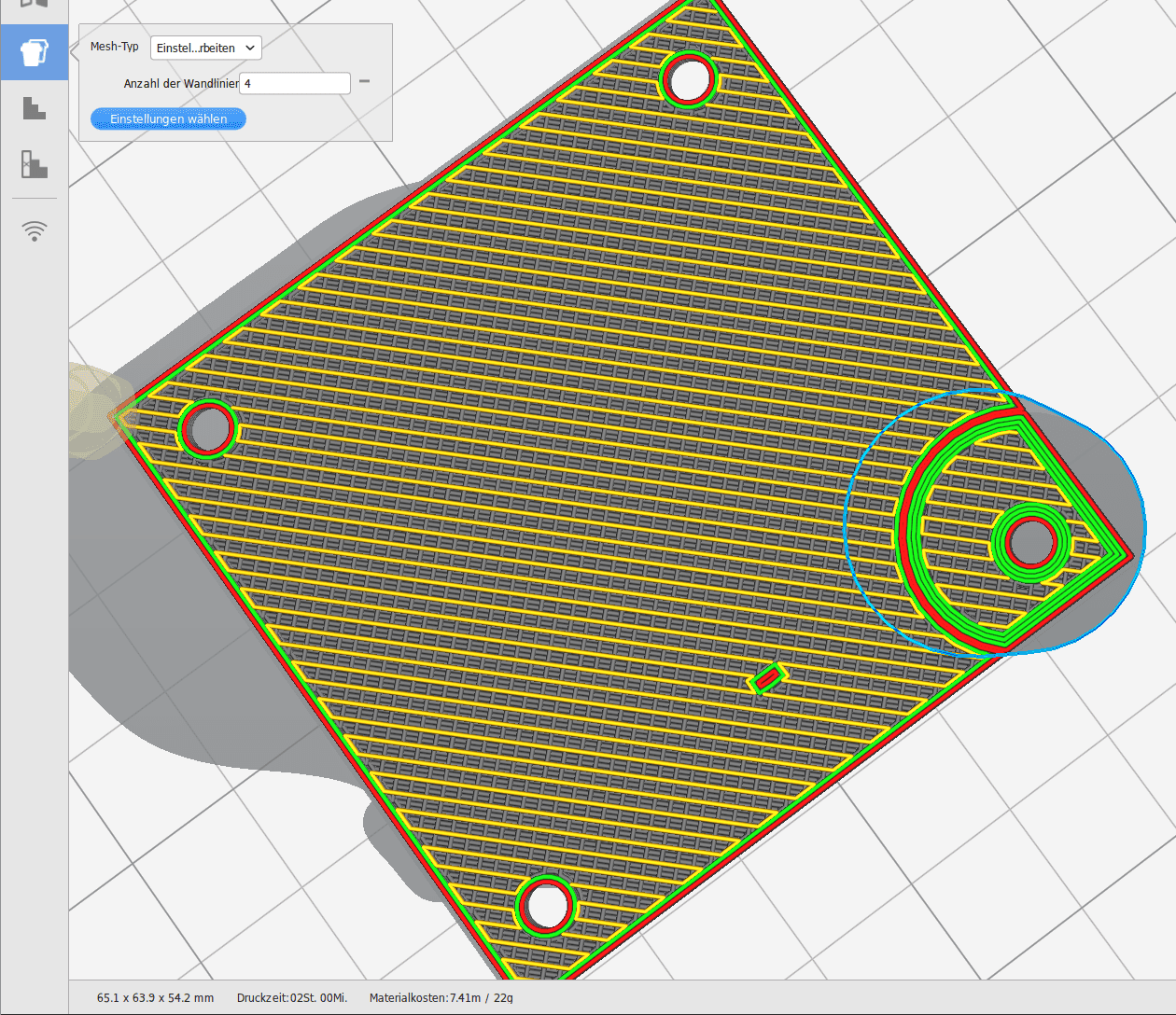Select the custom supports tool icon
The height and width of the screenshot is (1015, 1176).
click(x=35, y=164)
